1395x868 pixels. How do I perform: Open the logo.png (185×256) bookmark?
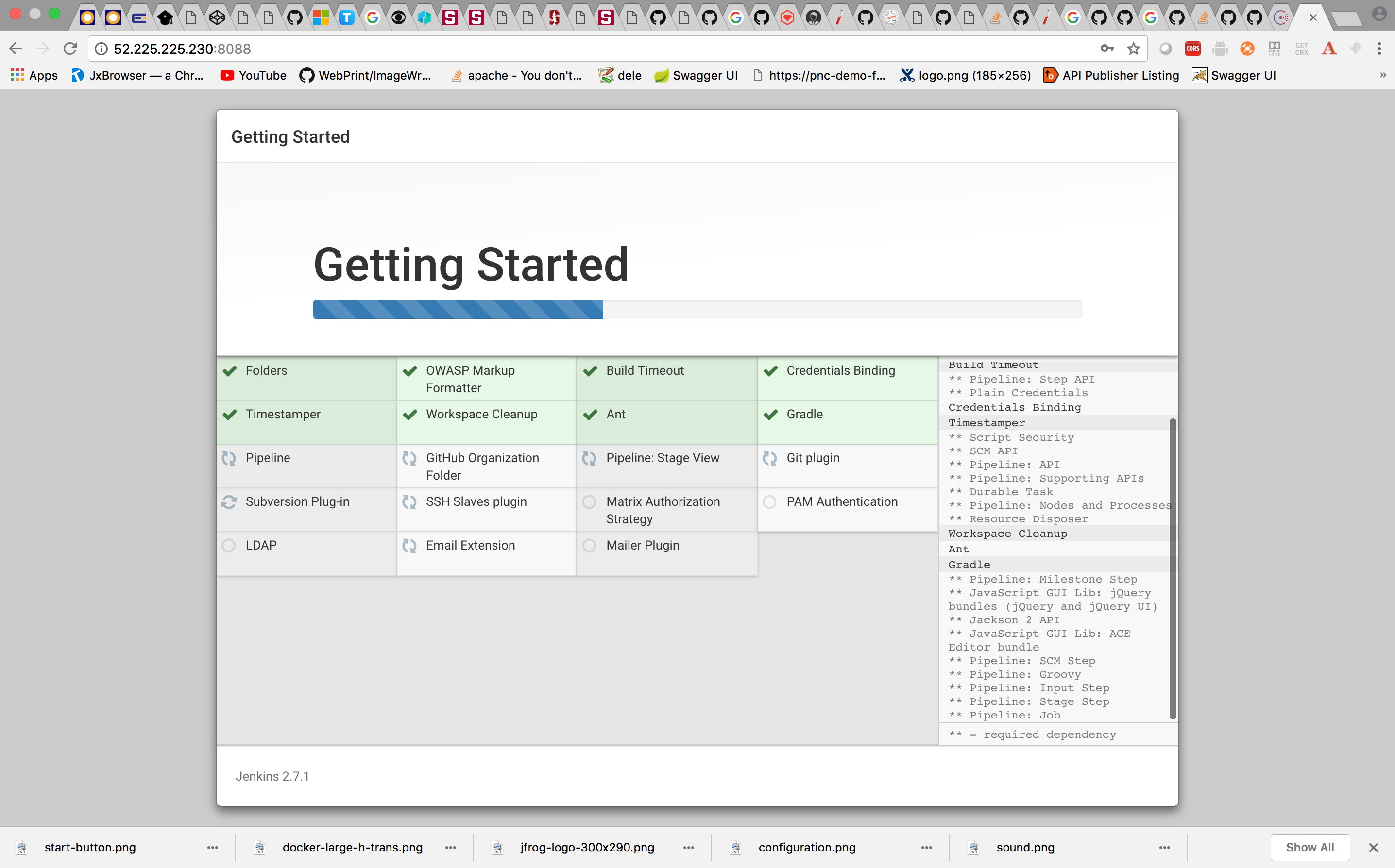pyautogui.click(x=966, y=75)
